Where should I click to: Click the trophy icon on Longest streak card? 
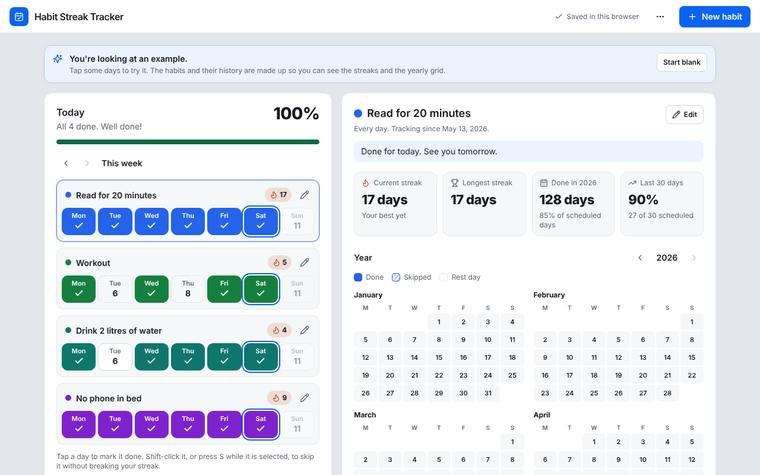[x=455, y=183]
